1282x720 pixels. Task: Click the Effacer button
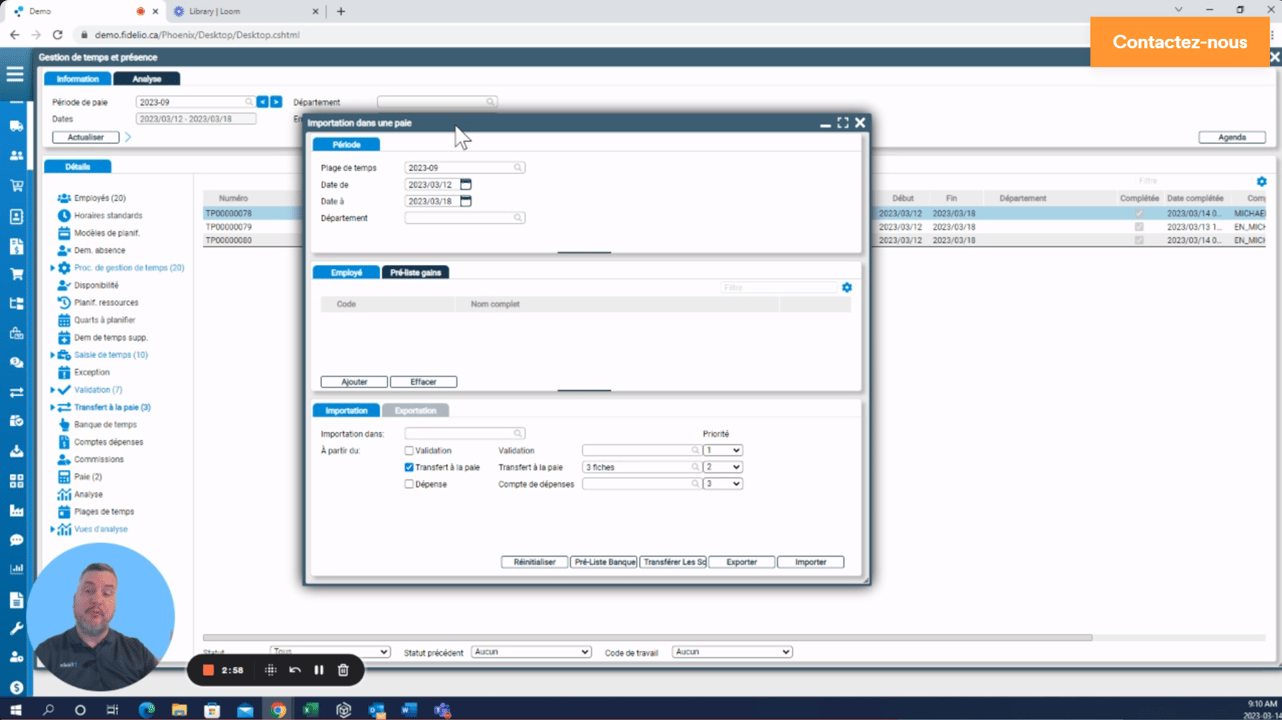tap(423, 382)
